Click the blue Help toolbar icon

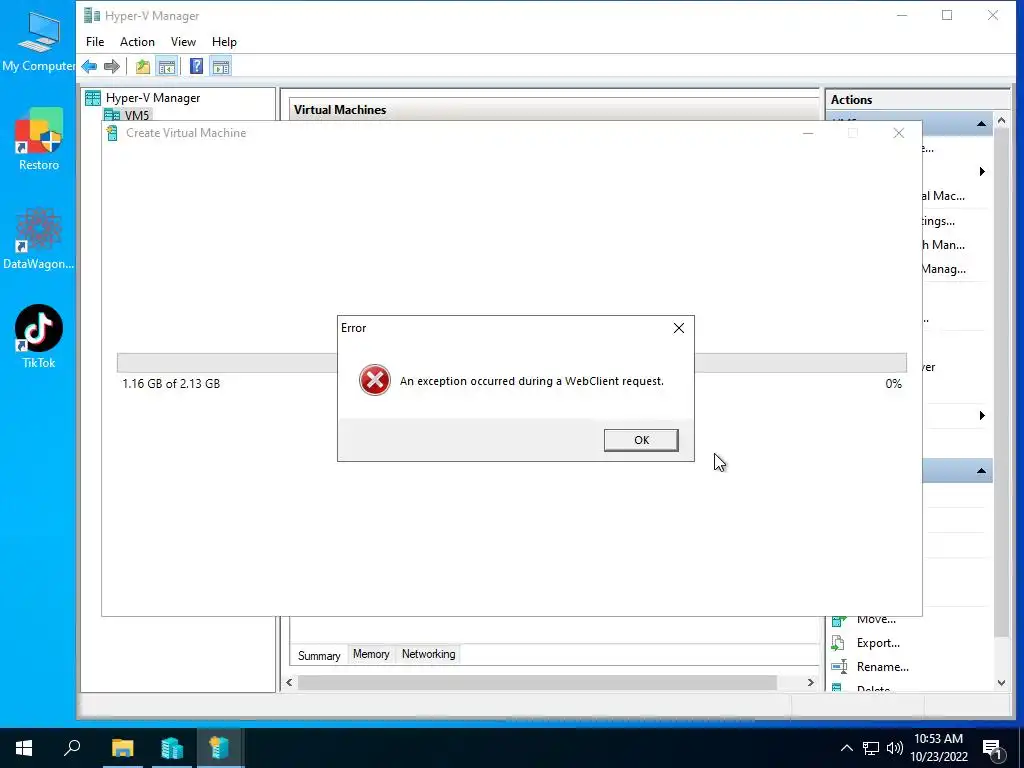pyautogui.click(x=196, y=66)
